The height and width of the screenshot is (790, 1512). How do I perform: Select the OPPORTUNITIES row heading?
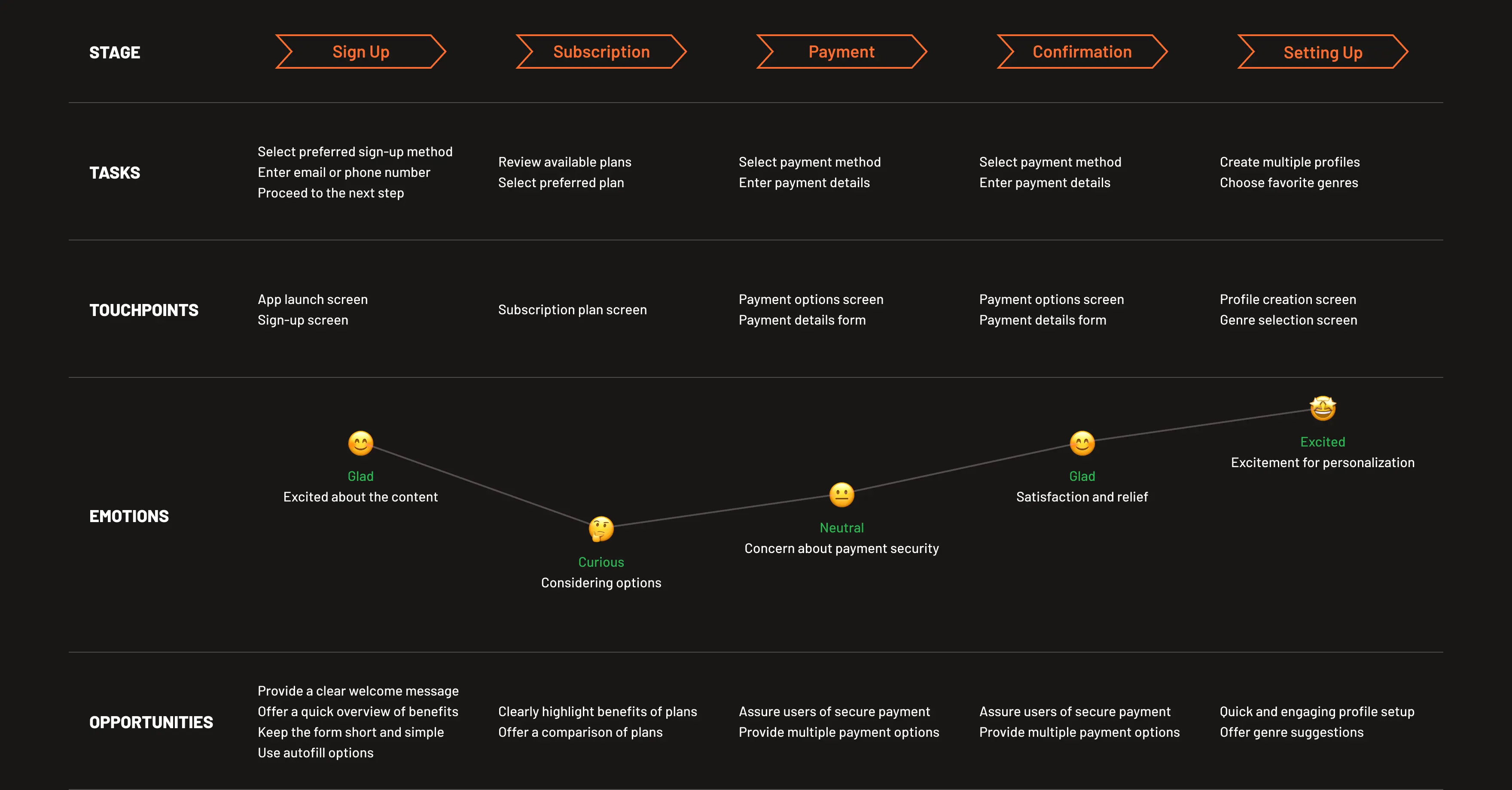(x=151, y=723)
